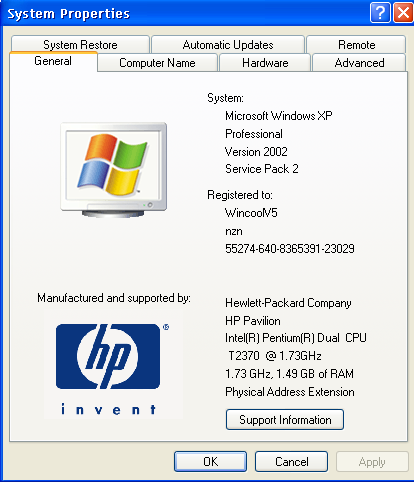Image resolution: width=414 pixels, height=482 pixels.
Task: Click the 1.73 GHz, 1.49 GB of RAM line
Action: pyautogui.click(x=289, y=374)
